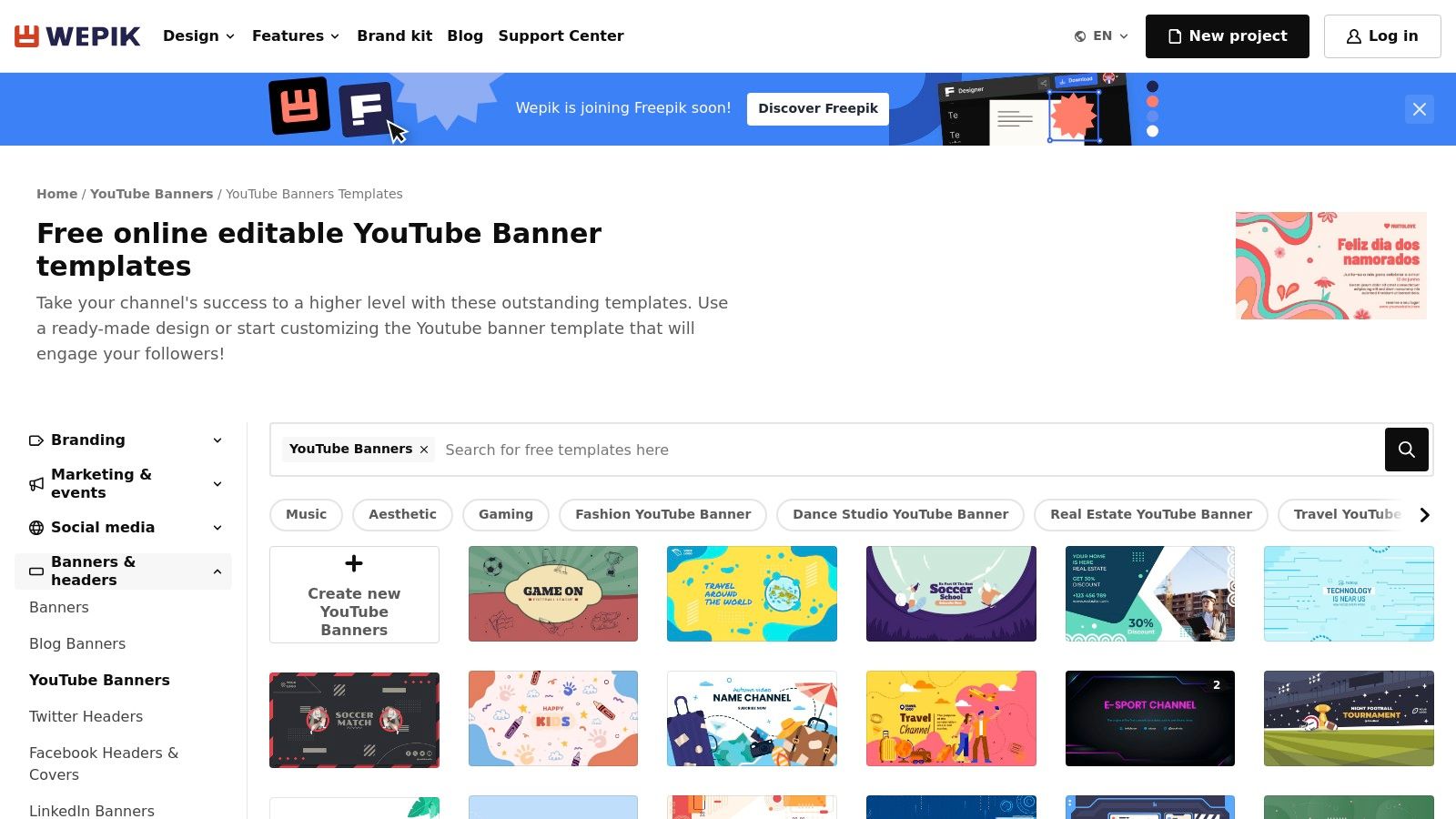
Task: Open the real estate 30% discount template
Action: 1150,593
